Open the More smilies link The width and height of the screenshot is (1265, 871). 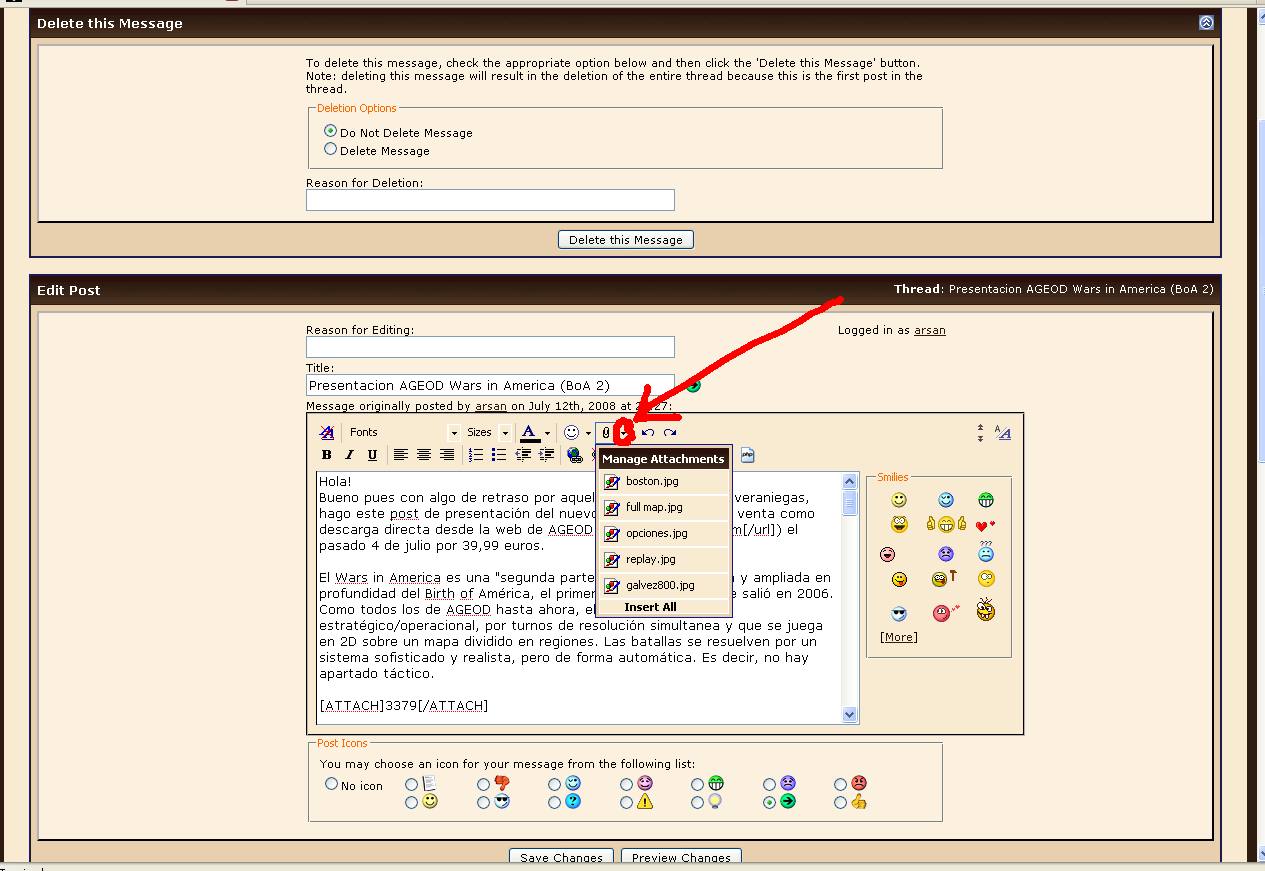(x=898, y=637)
